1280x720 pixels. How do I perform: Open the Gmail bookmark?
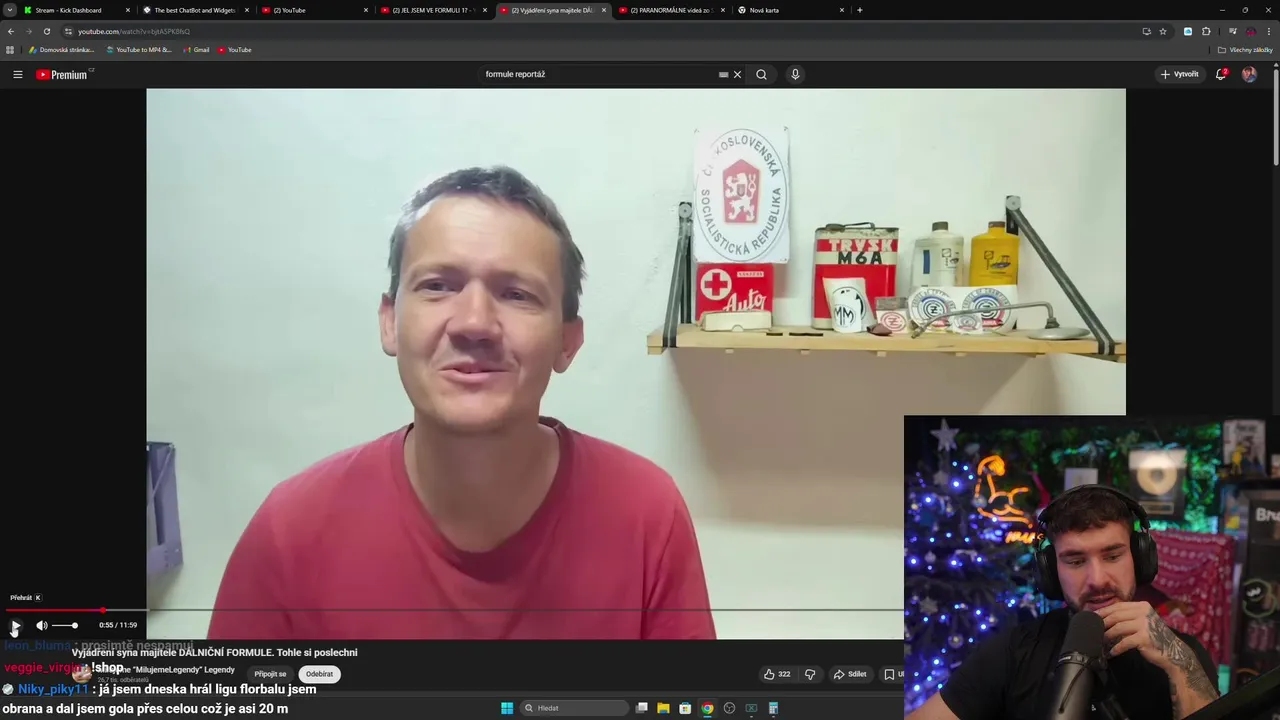(196, 50)
